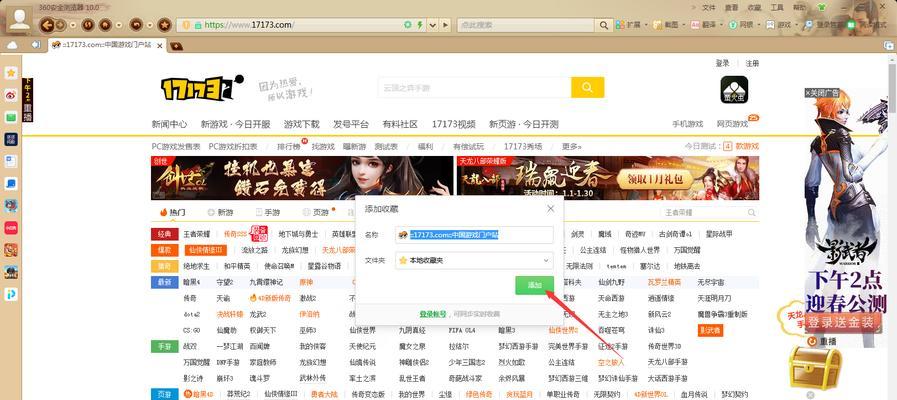Viewport: 897px width, 400px height.
Task: Click 发号平台 navigation link
Action: pos(351,124)
